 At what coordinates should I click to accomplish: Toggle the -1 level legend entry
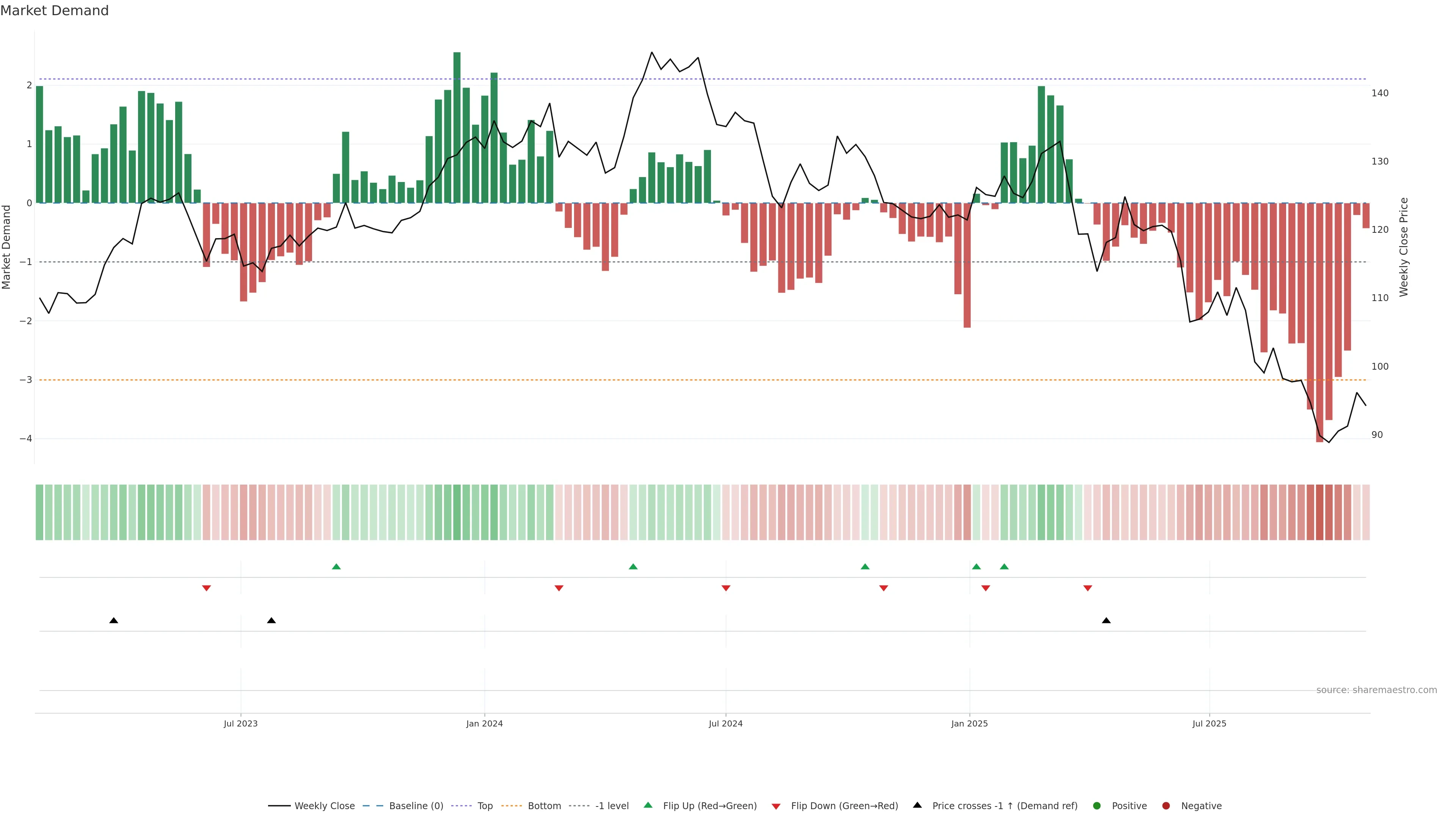pos(612,805)
